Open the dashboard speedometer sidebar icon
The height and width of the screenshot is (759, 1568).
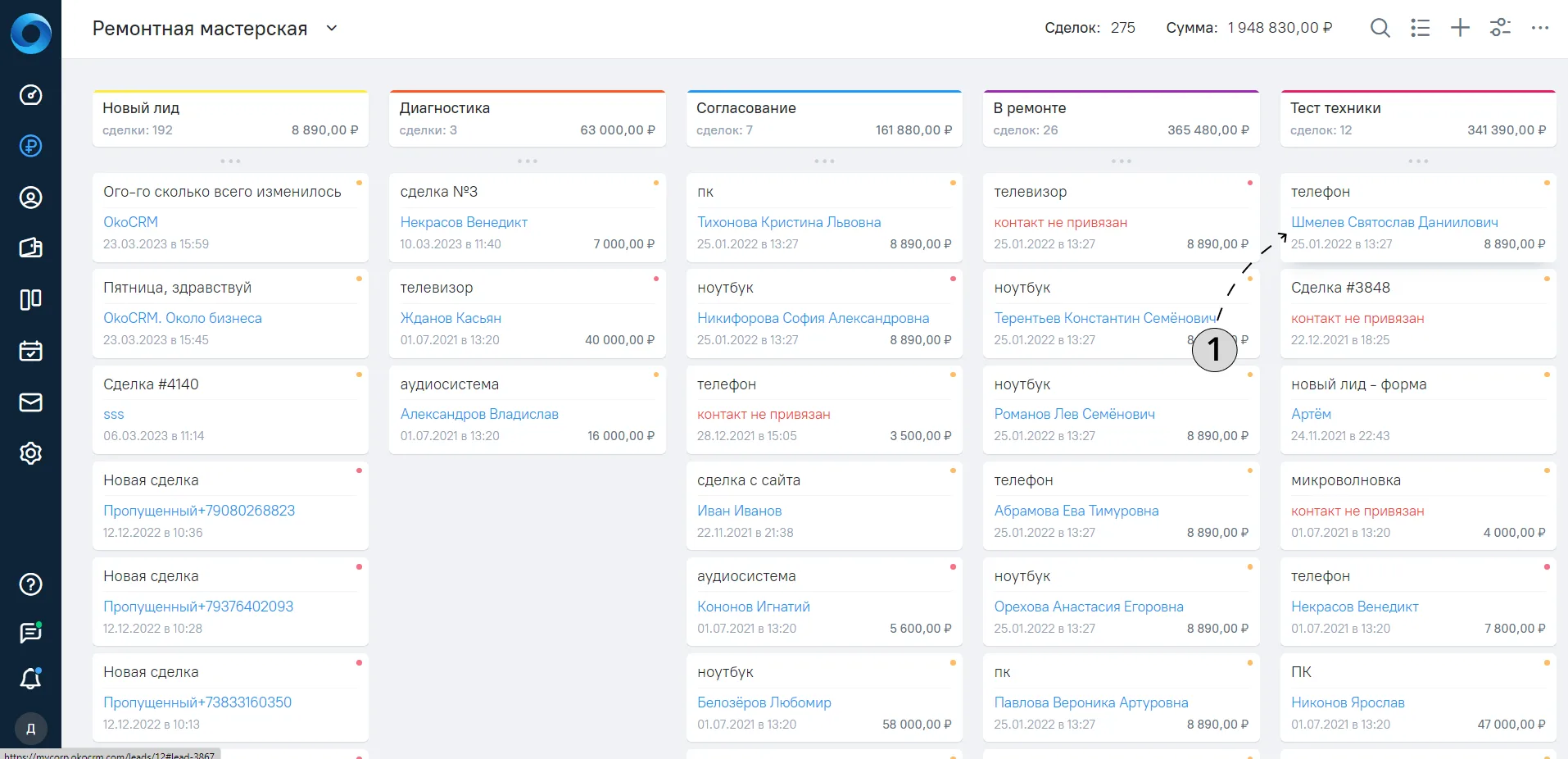click(x=30, y=95)
